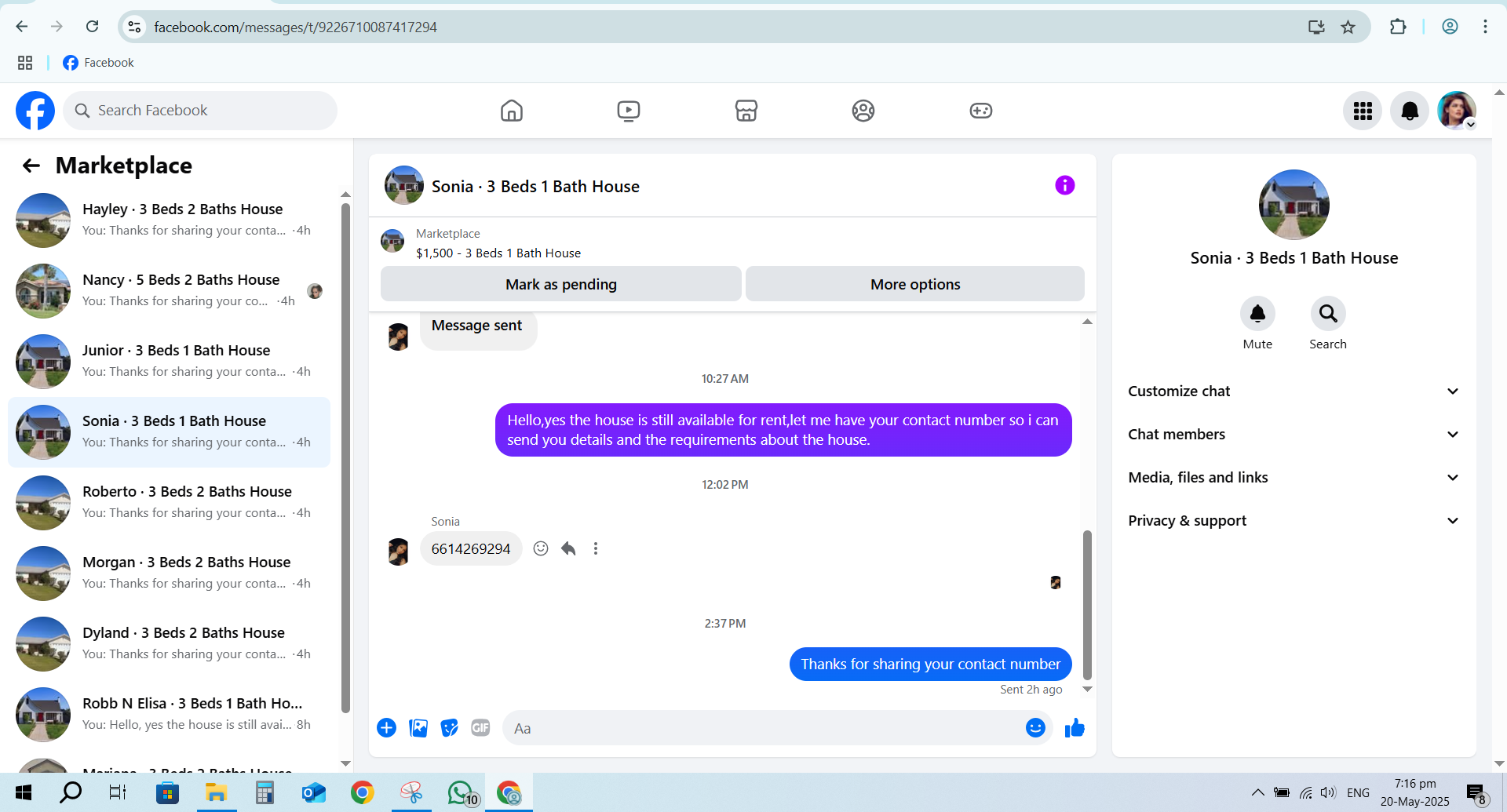
Task: Show hidden system tray icons
Action: (1257, 792)
